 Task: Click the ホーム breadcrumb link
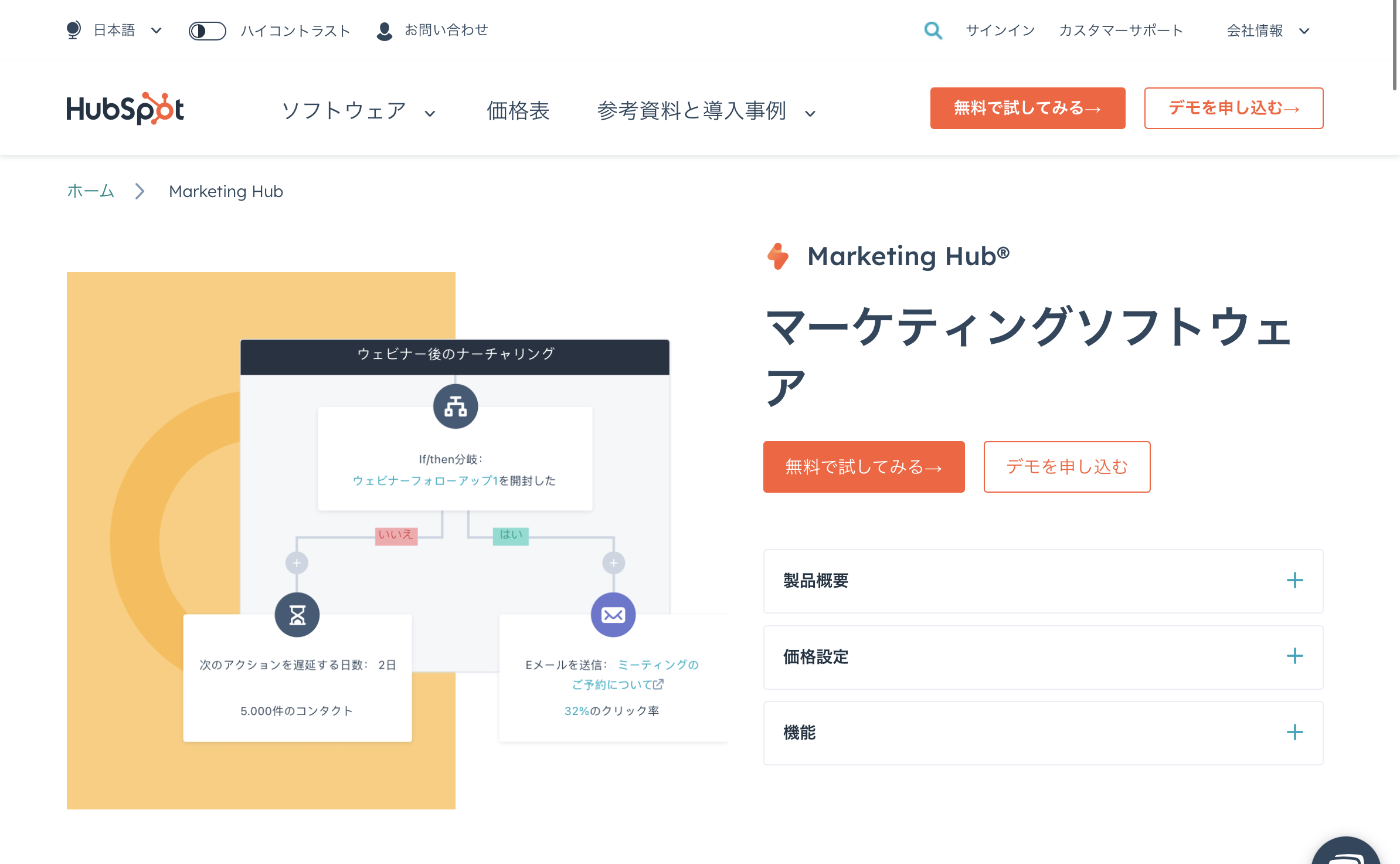click(91, 191)
